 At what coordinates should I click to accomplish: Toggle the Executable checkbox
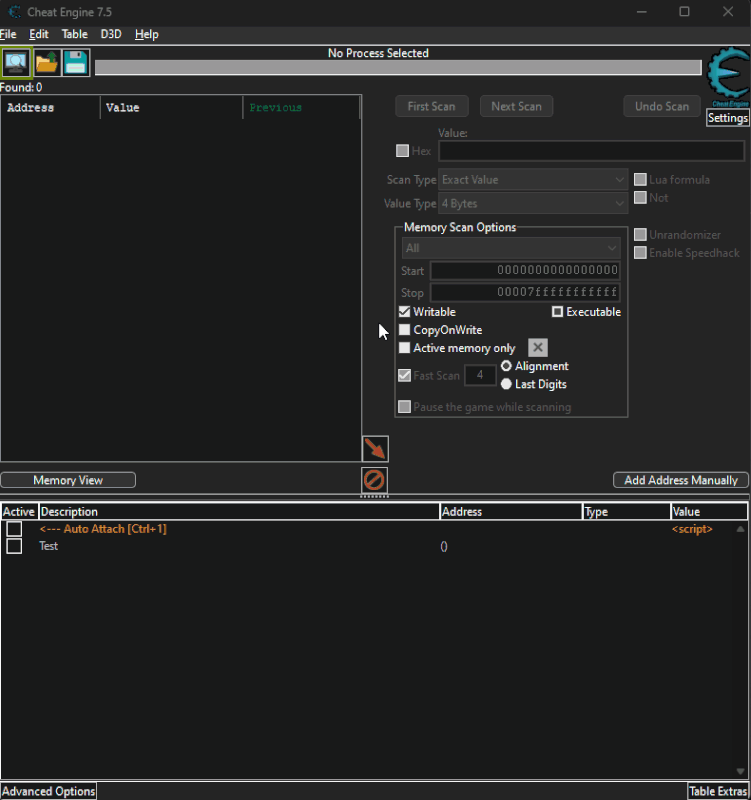coord(557,312)
